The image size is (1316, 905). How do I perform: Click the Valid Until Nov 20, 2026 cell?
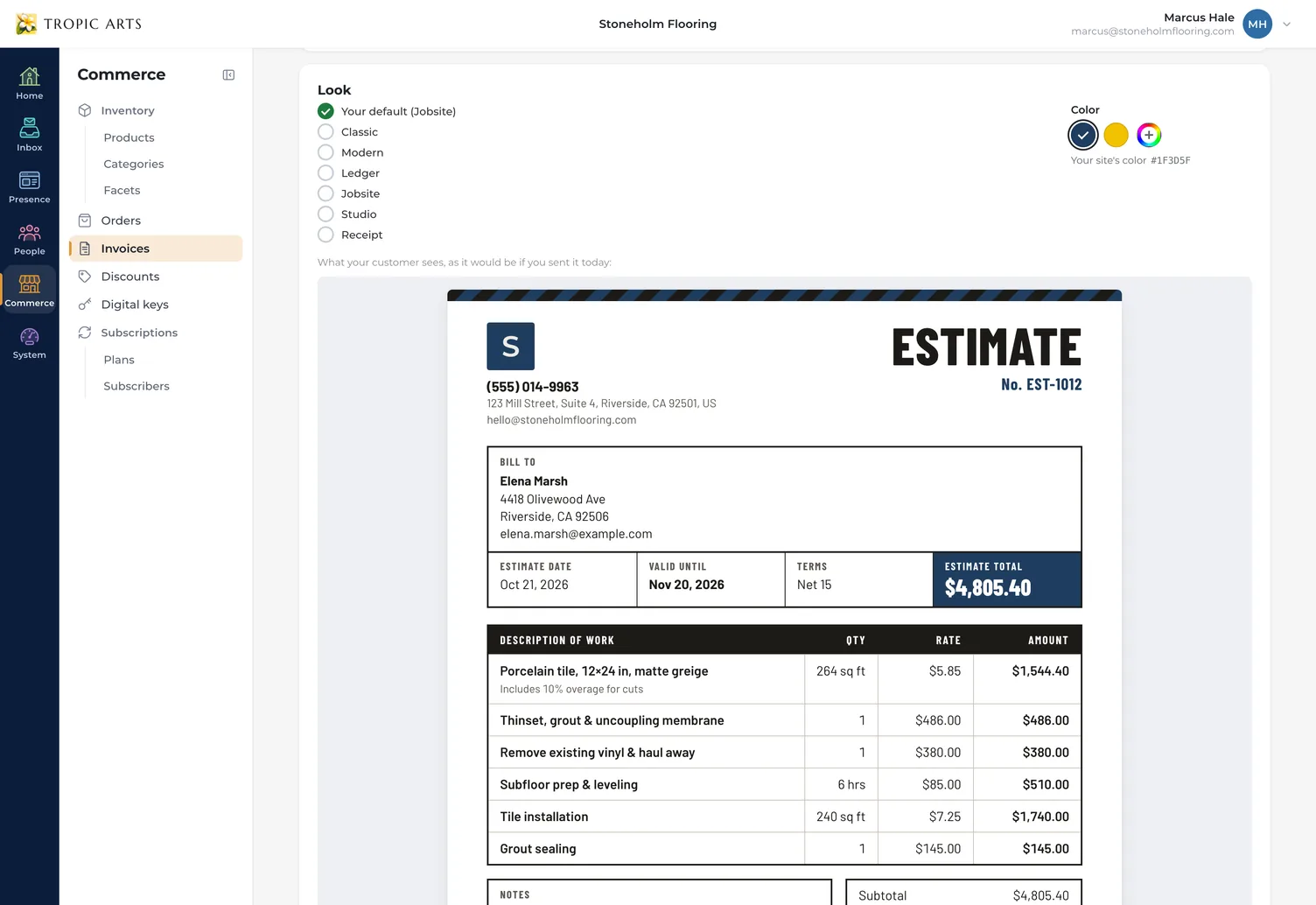coord(710,579)
